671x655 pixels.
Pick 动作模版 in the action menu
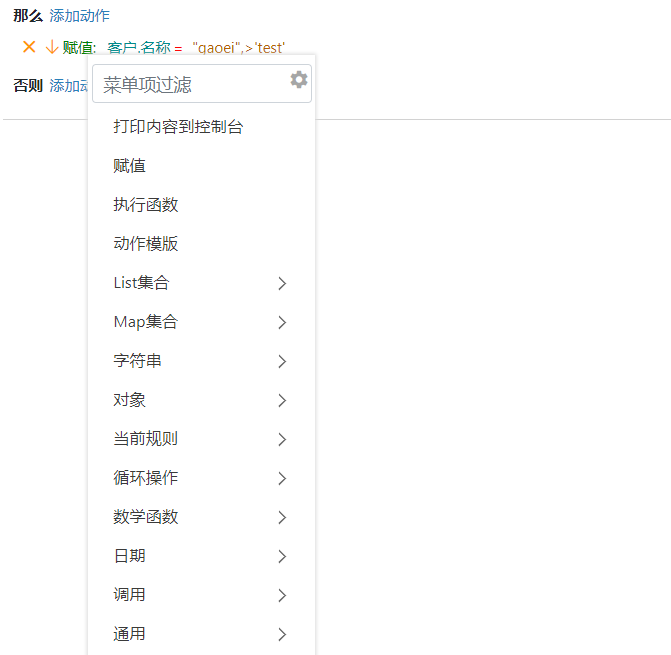pos(146,244)
